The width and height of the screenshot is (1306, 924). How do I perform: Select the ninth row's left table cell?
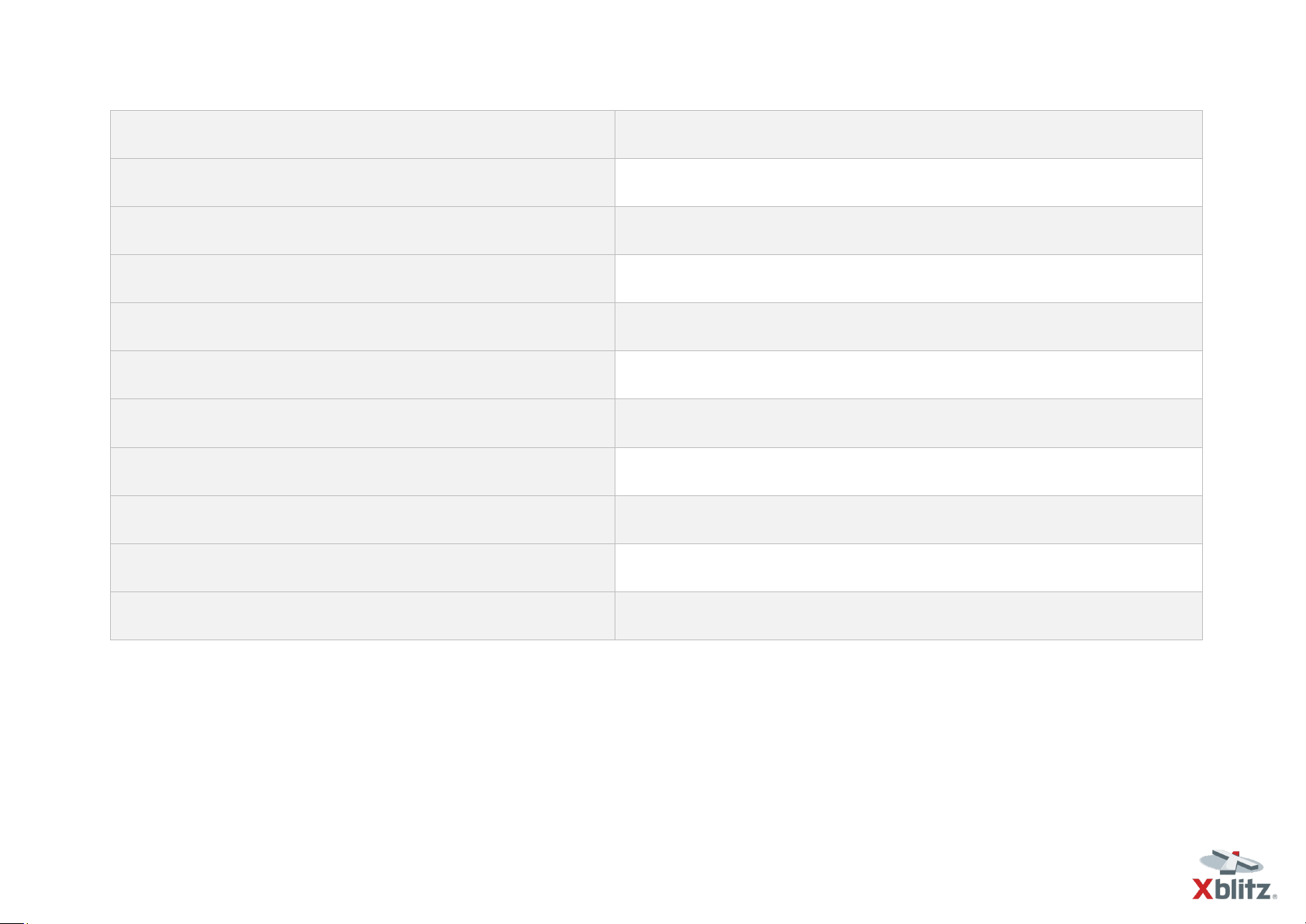[x=363, y=519]
